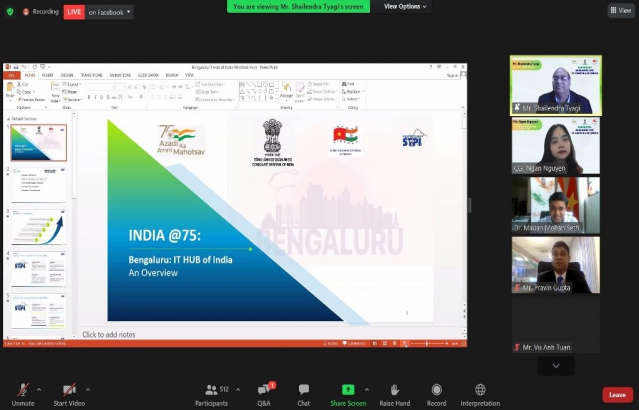
Task: Click the Unmute microphone icon
Action: click(x=23, y=390)
